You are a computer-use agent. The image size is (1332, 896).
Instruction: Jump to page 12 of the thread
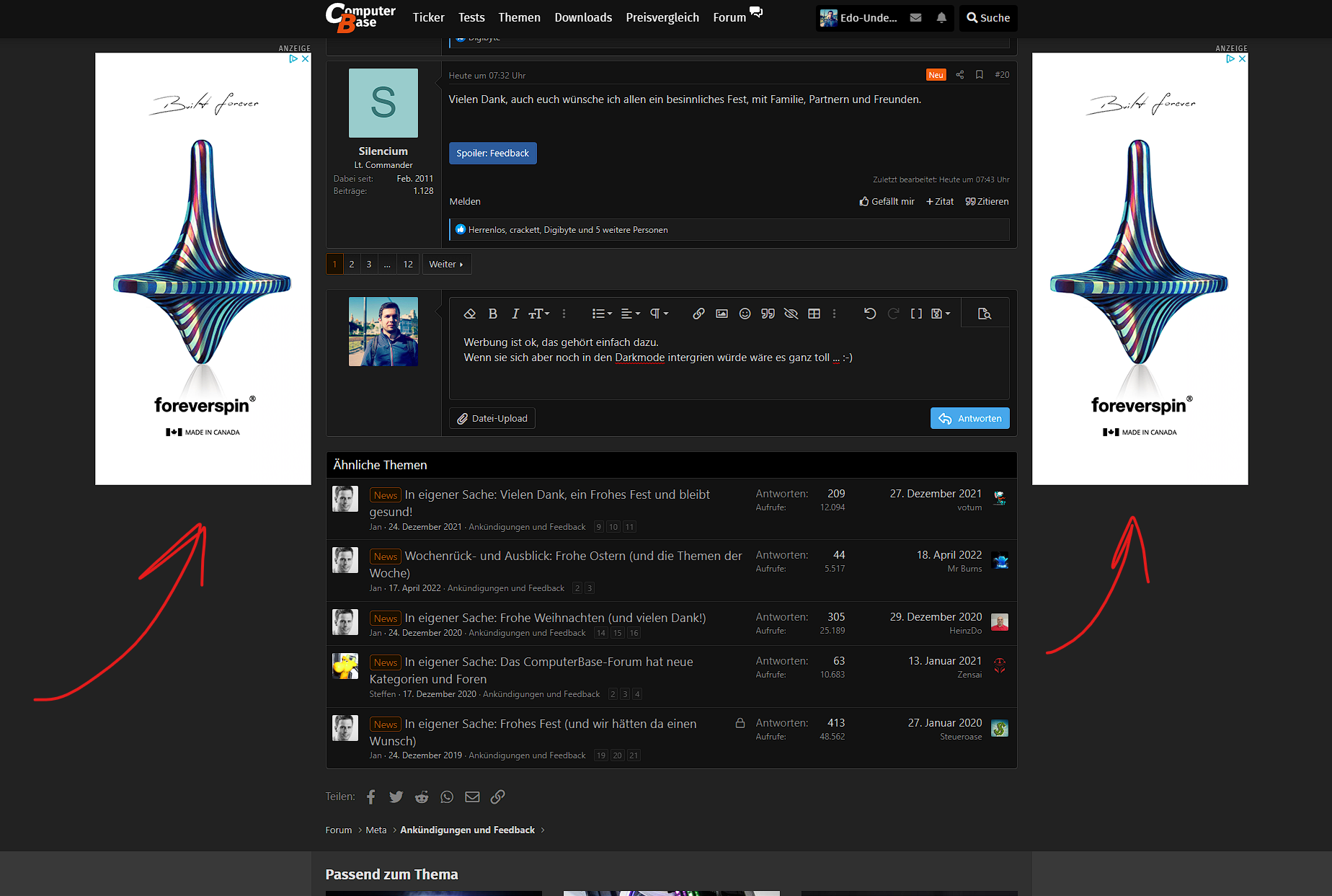pos(407,264)
